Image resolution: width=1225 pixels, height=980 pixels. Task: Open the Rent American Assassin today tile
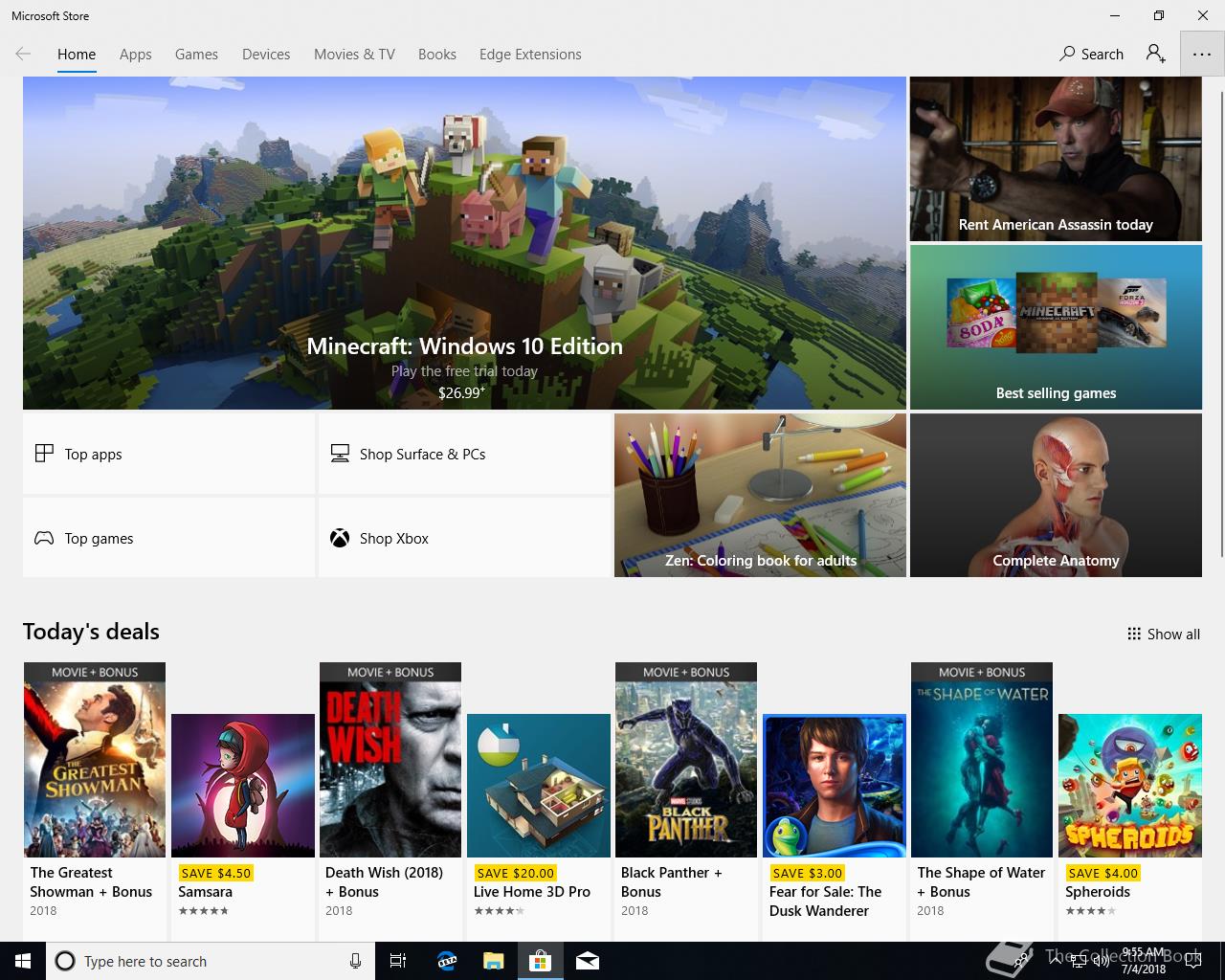[x=1056, y=159]
